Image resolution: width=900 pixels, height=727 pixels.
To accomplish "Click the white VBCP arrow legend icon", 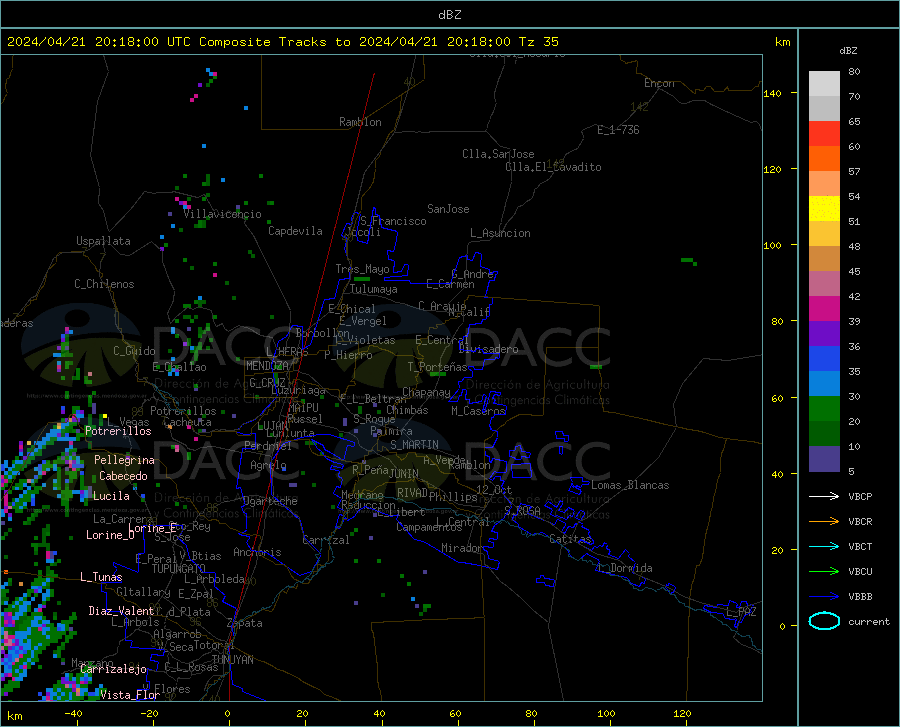I will 824,496.
